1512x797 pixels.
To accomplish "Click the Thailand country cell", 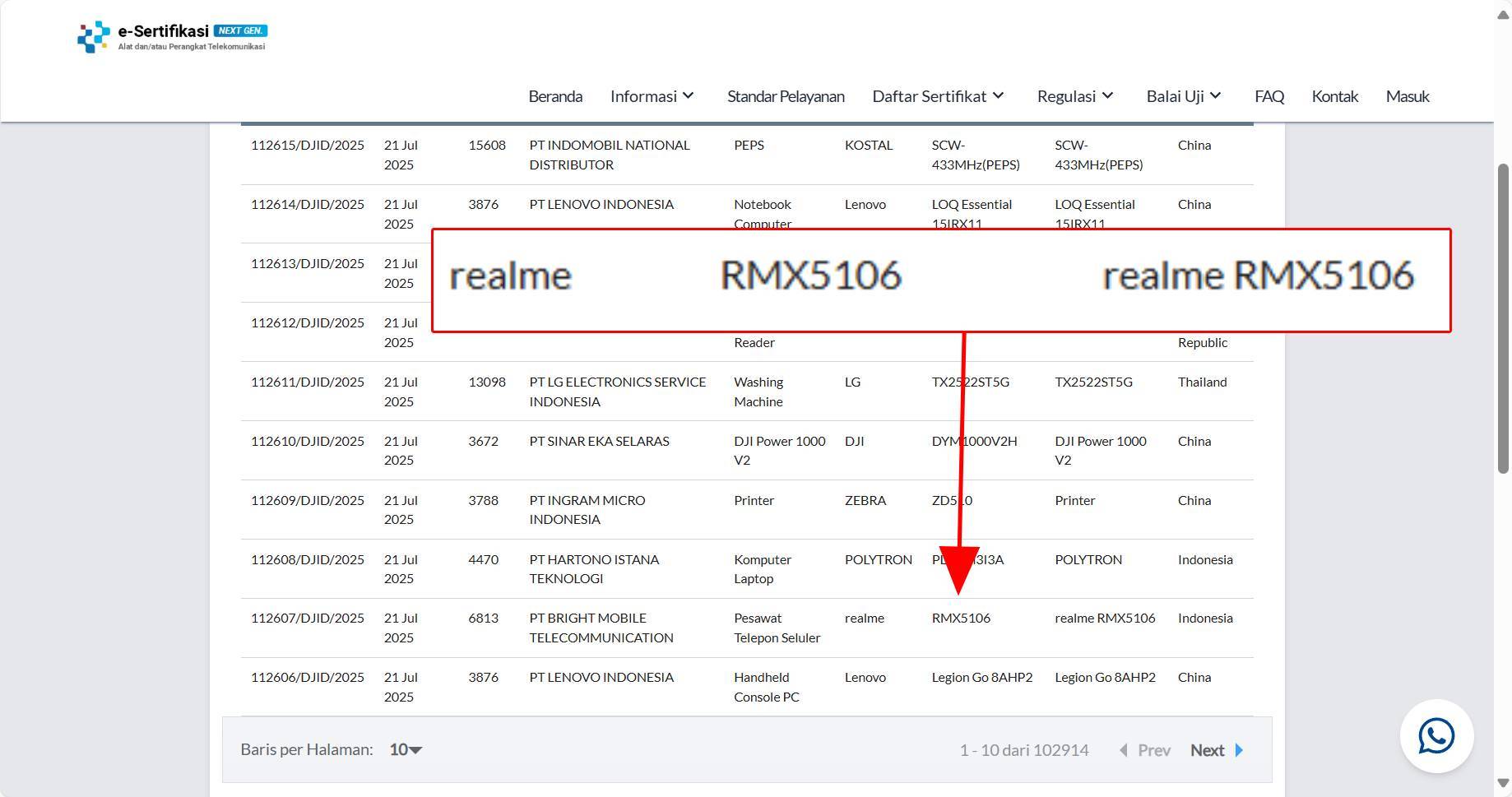I will pos(1202,382).
